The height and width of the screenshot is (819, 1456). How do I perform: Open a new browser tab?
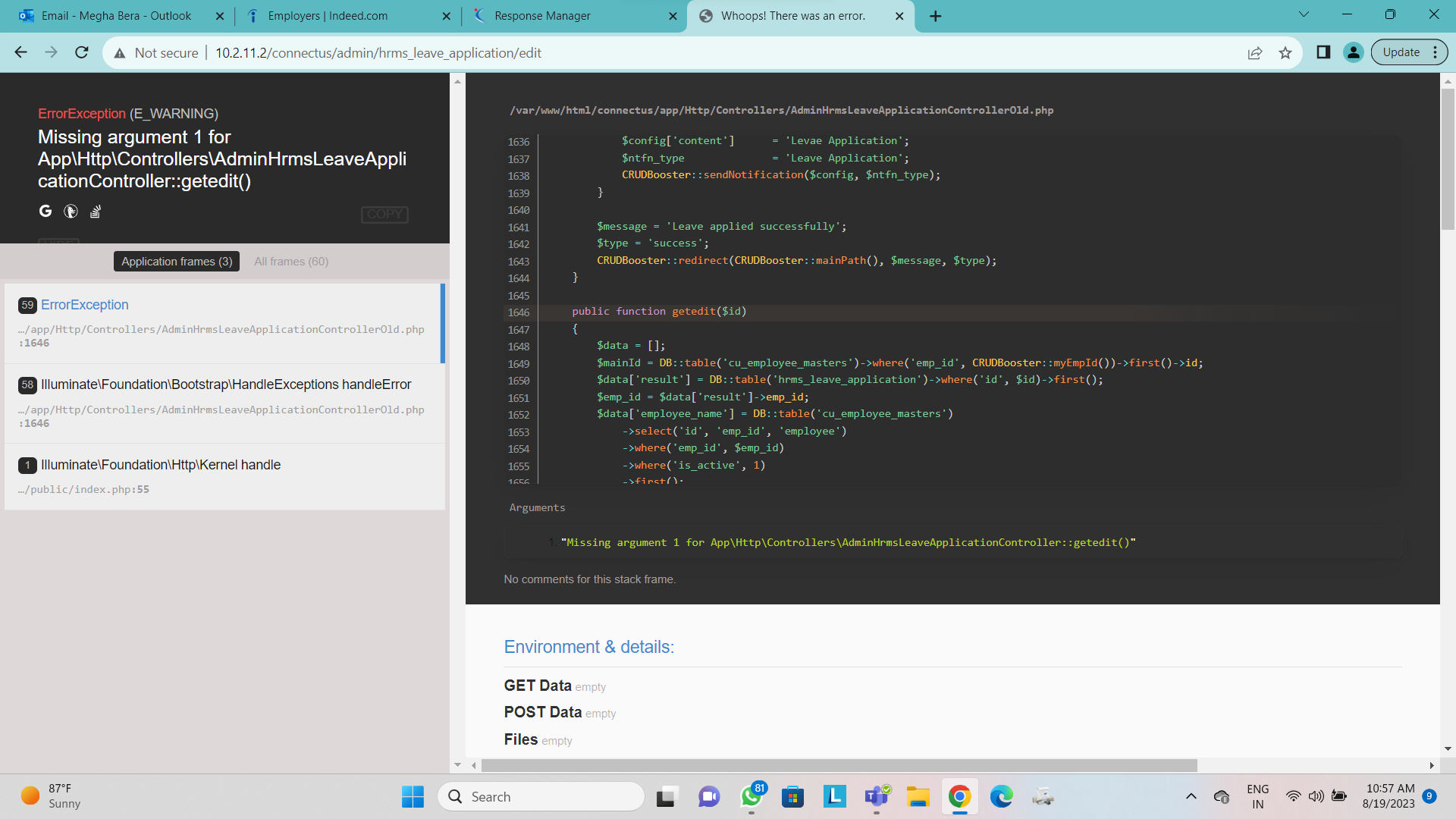(936, 16)
